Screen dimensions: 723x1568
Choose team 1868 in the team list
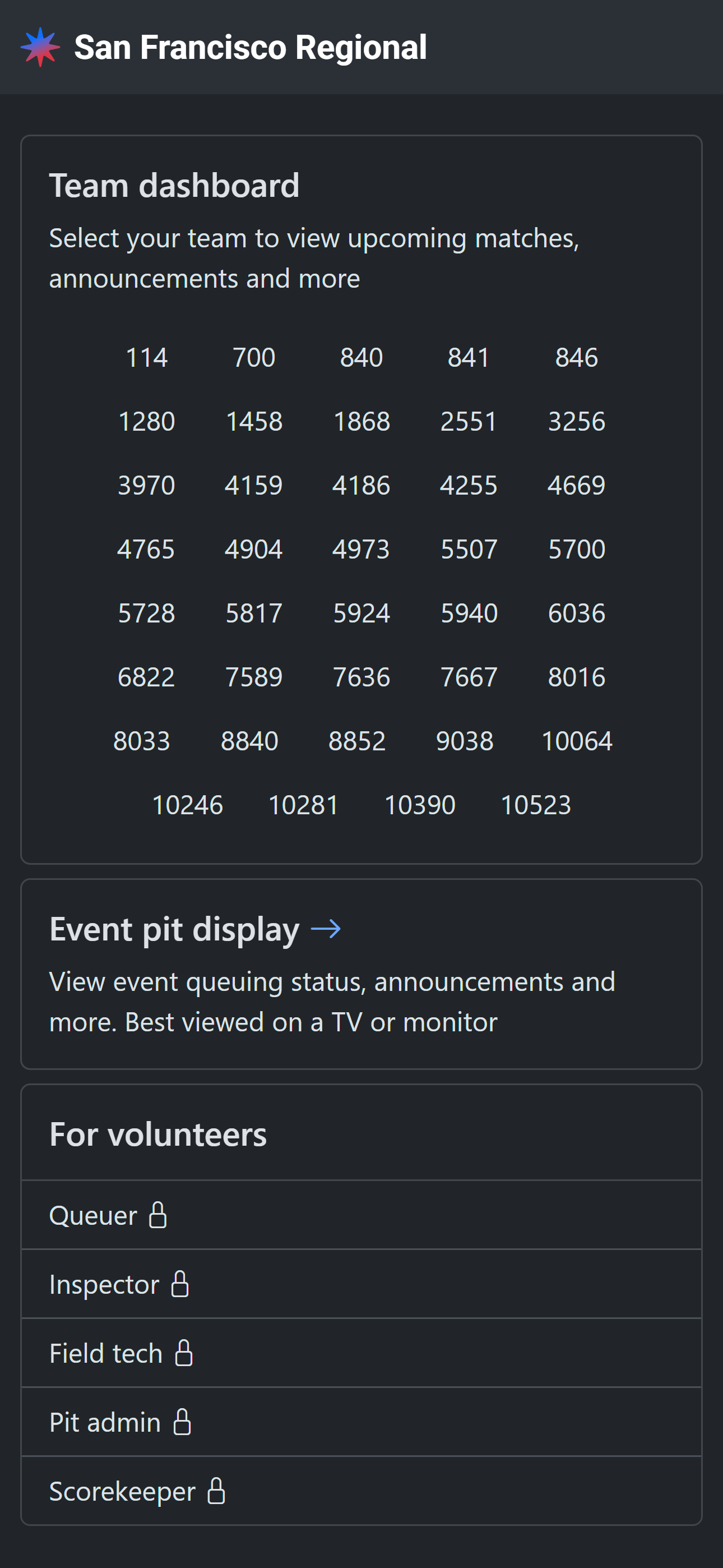361,421
